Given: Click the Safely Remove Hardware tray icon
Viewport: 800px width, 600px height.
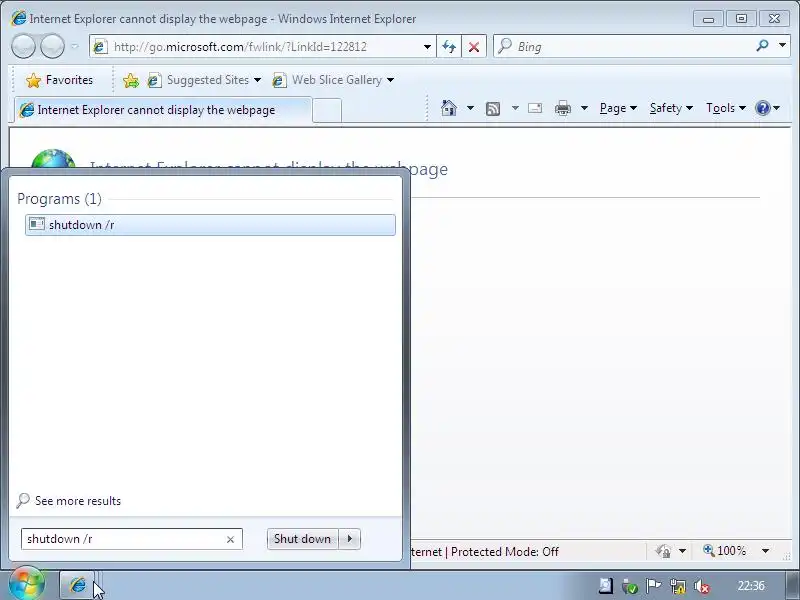Looking at the screenshot, I should pos(630,586).
